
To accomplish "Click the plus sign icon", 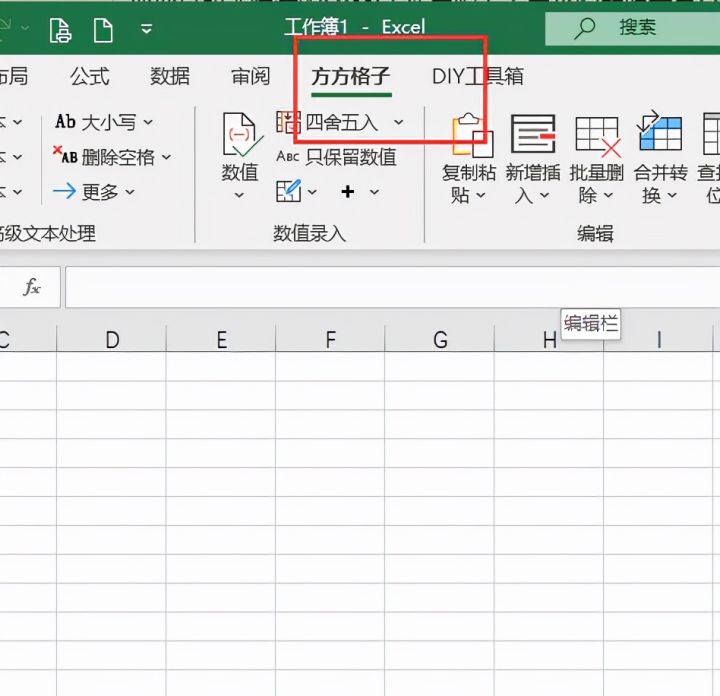I will point(348,191).
